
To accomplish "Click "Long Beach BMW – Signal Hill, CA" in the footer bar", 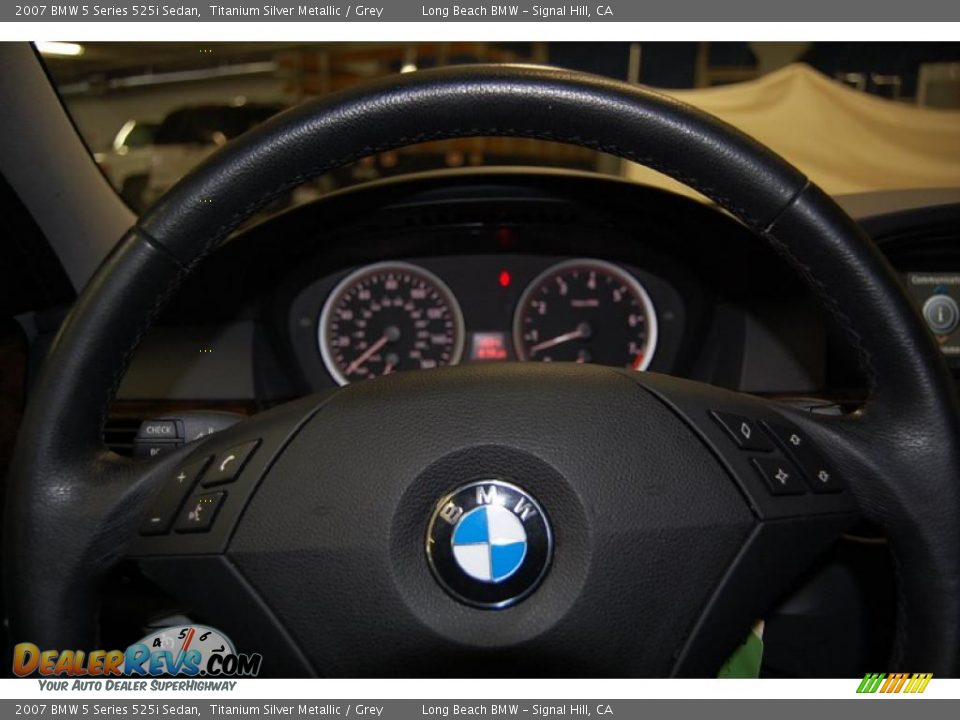I will click(517, 710).
